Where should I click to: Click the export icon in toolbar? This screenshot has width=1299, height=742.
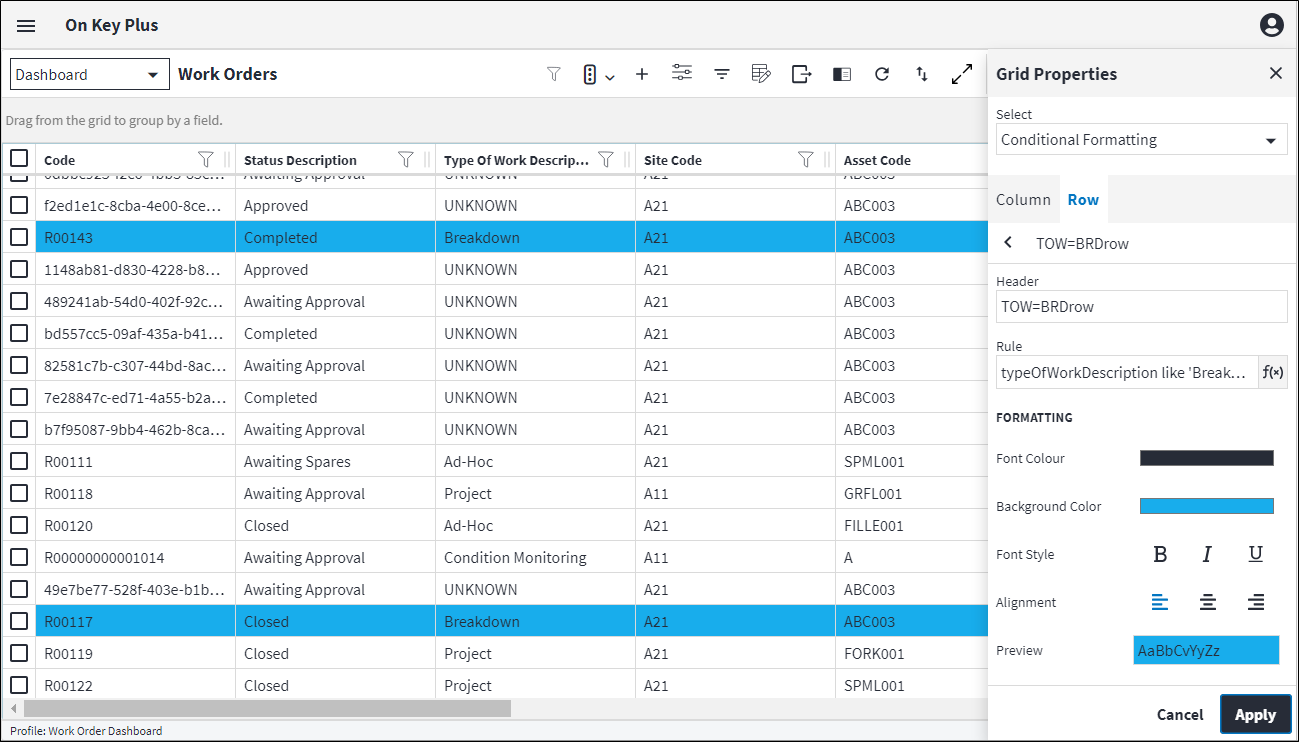point(801,74)
